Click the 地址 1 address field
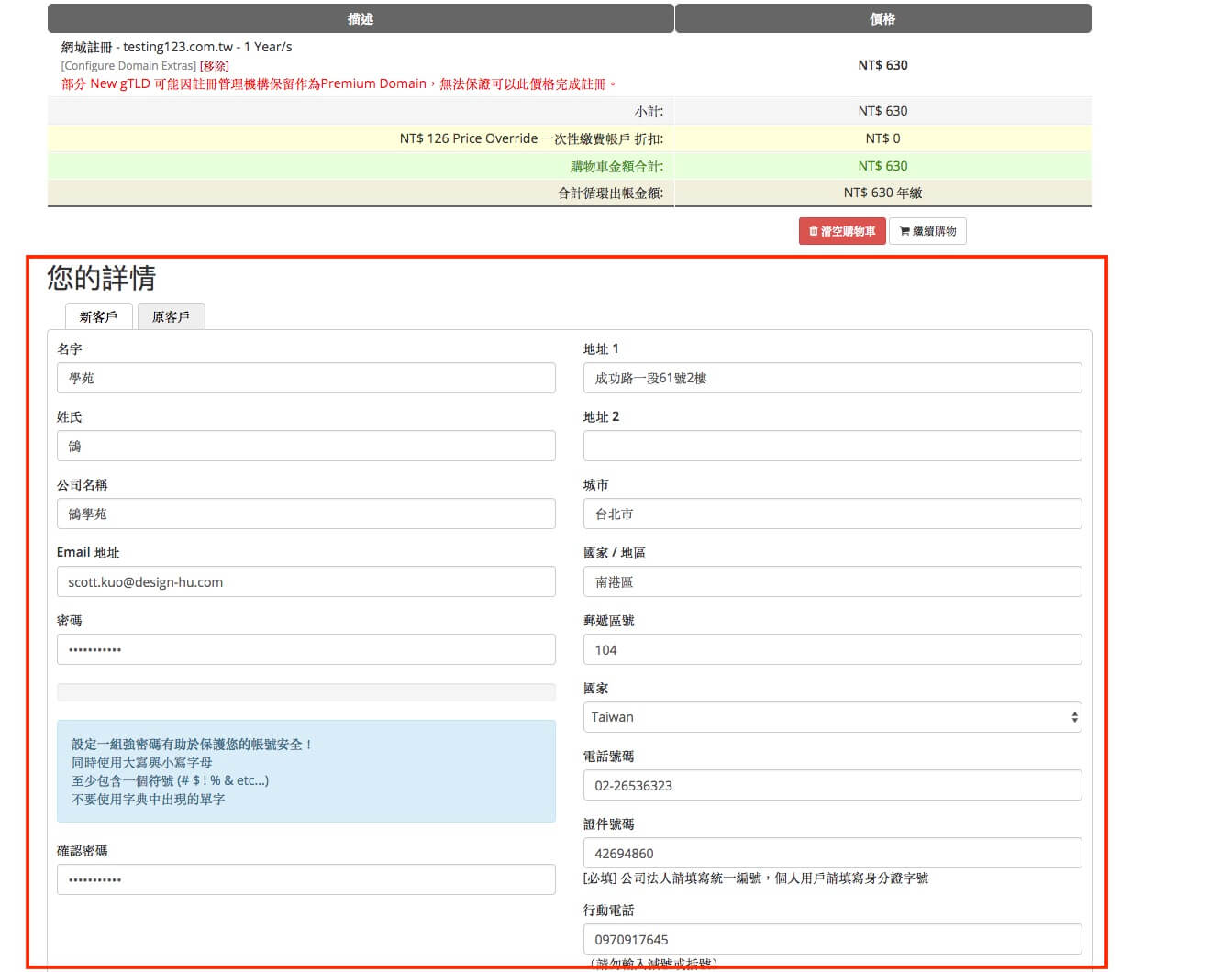The image size is (1232, 972). pos(833,378)
